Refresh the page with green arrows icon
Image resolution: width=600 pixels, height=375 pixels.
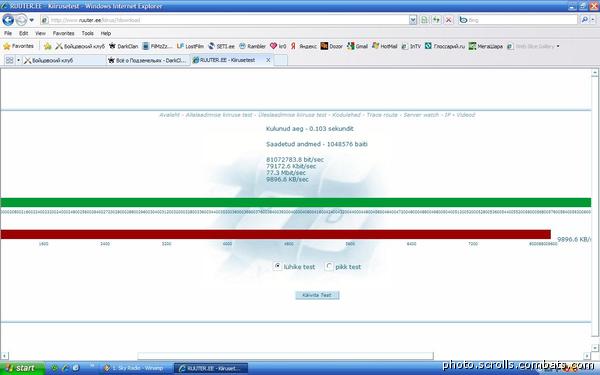(x=436, y=20)
